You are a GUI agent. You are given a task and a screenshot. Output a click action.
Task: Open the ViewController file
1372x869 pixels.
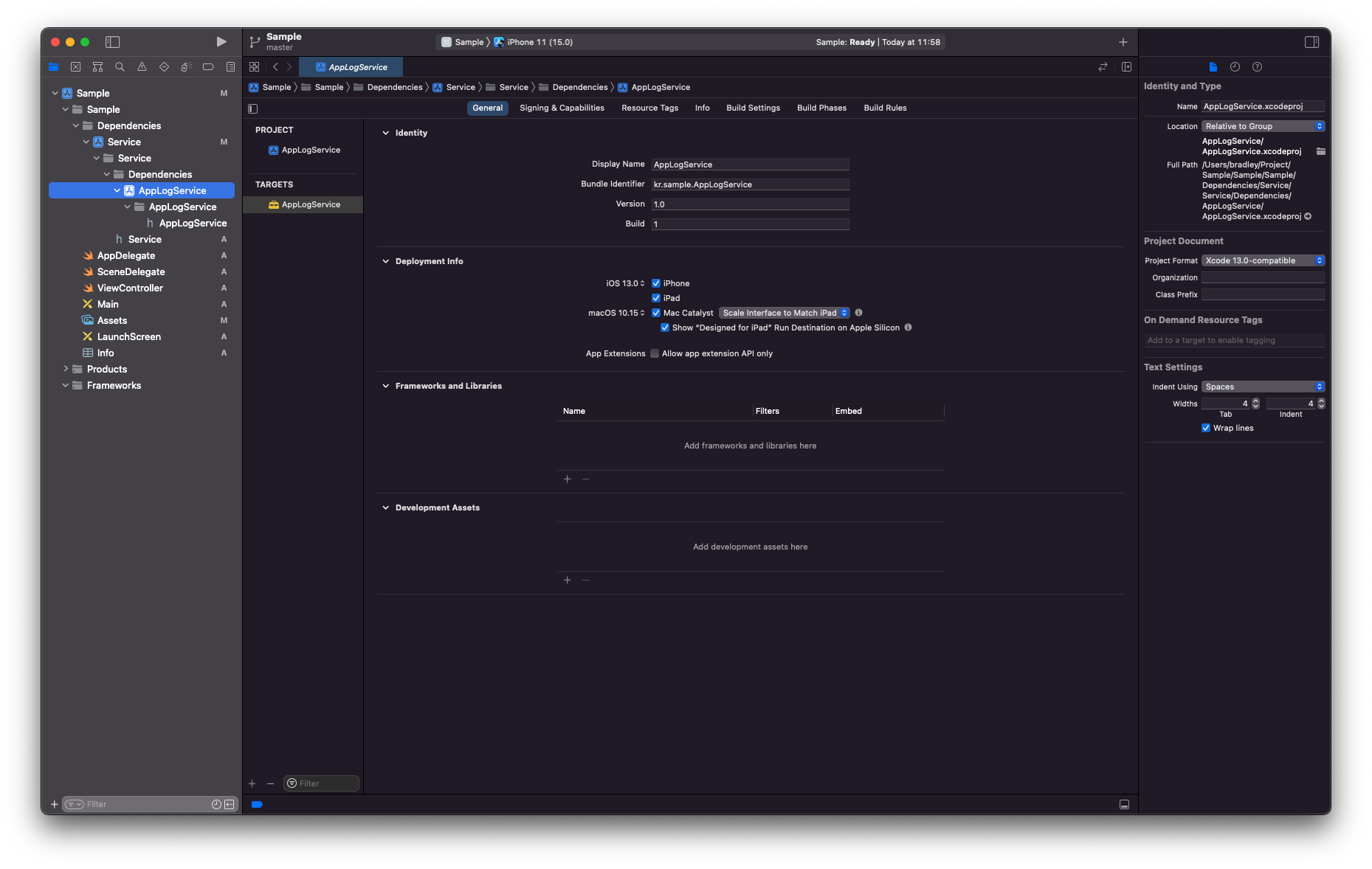130,288
